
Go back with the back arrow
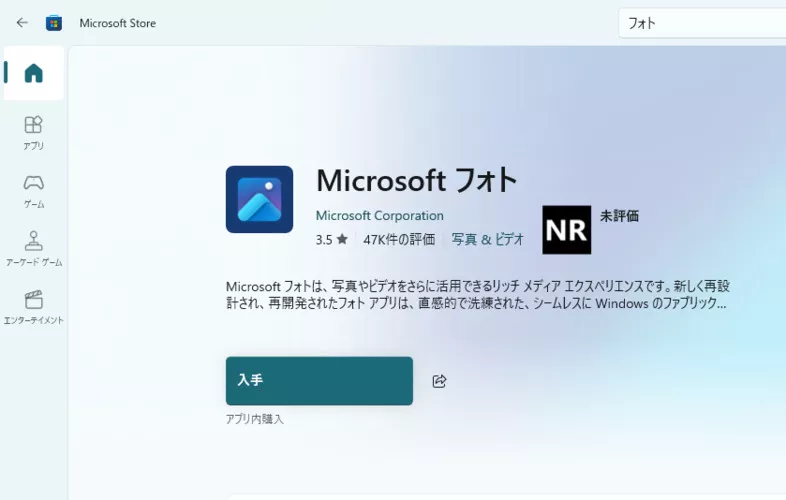(x=22, y=23)
